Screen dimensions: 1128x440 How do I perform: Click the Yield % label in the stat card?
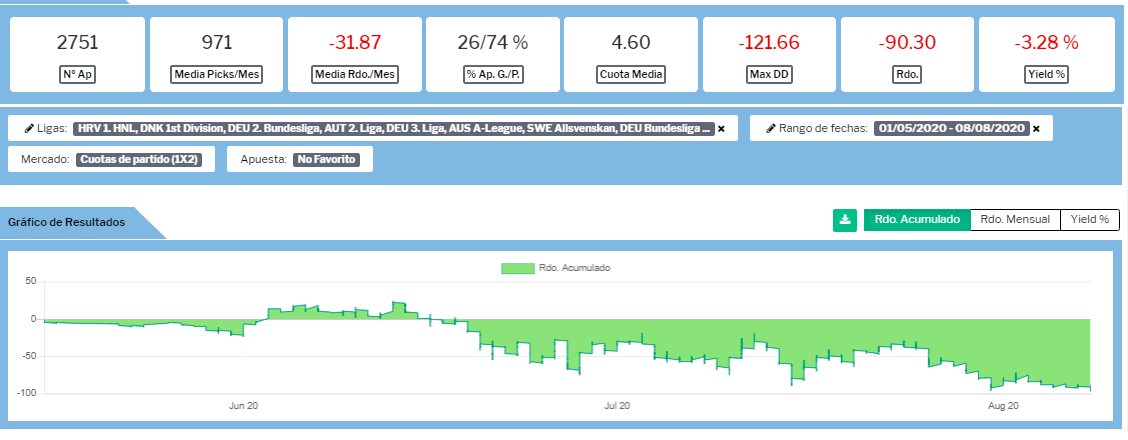point(1046,74)
